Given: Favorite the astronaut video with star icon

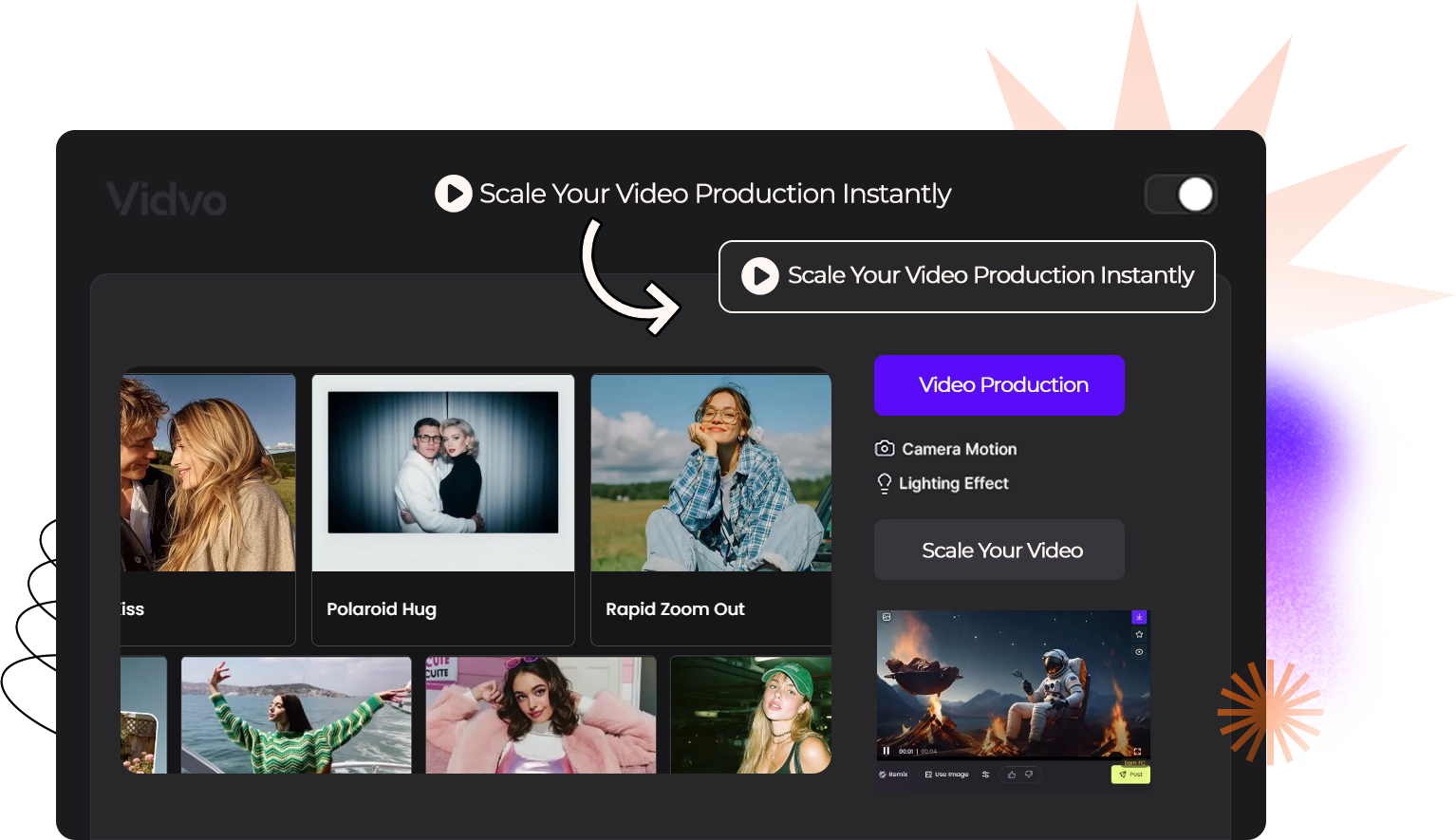Looking at the screenshot, I should (1139, 634).
